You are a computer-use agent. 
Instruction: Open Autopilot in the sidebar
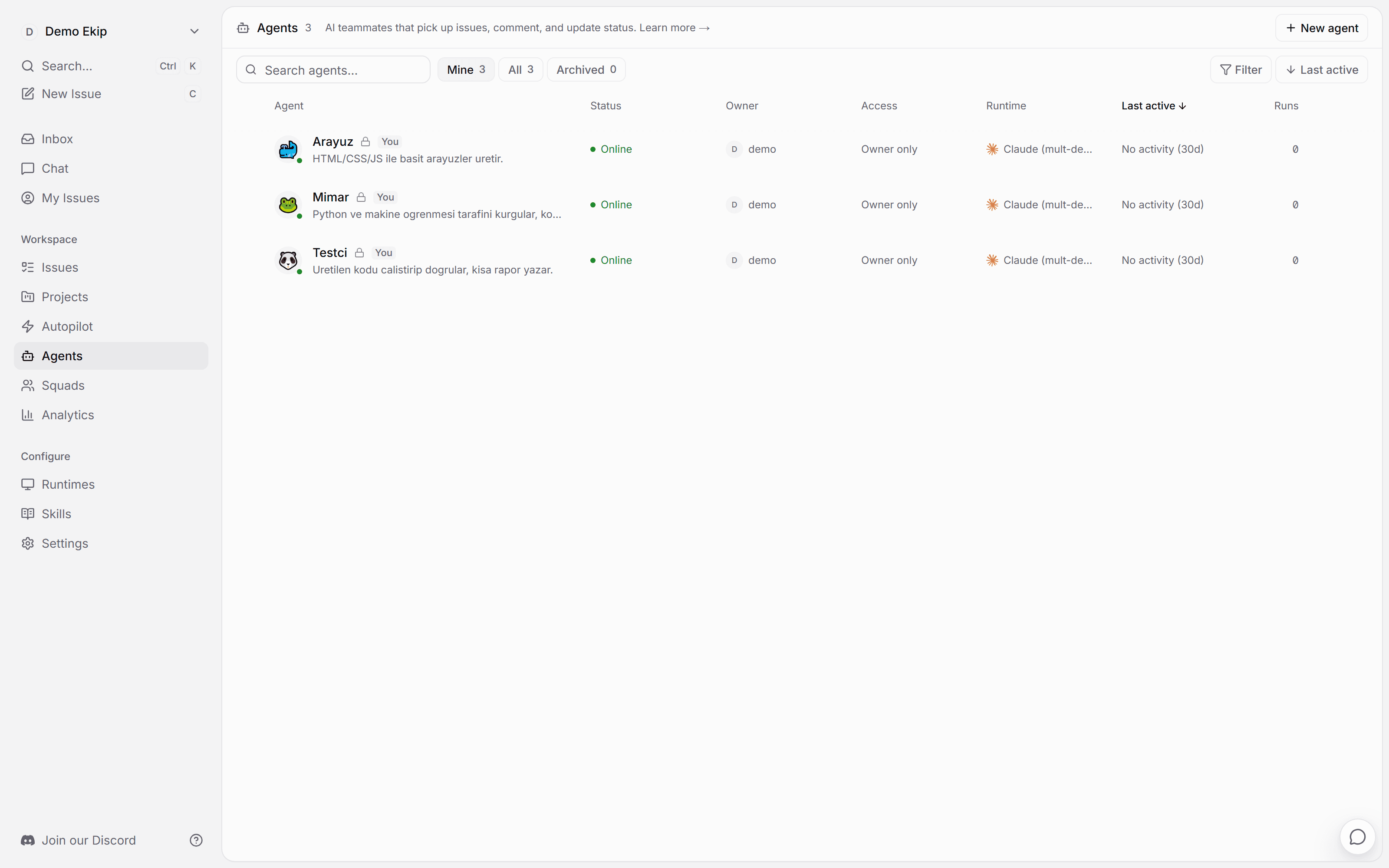[111, 326]
